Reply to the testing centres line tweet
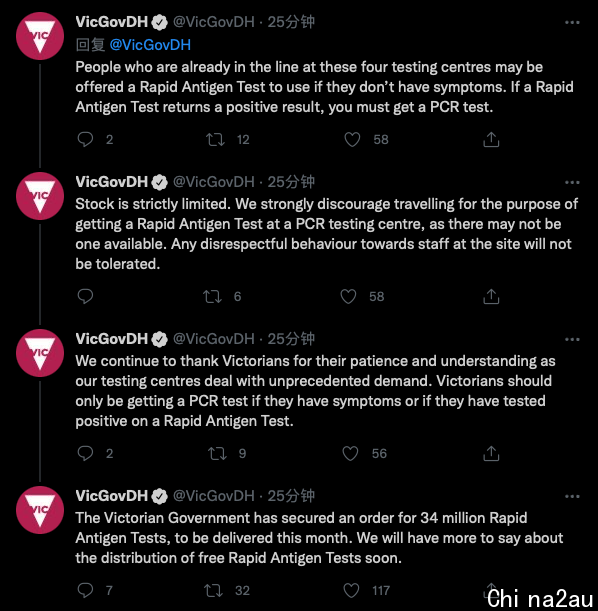 point(85,140)
